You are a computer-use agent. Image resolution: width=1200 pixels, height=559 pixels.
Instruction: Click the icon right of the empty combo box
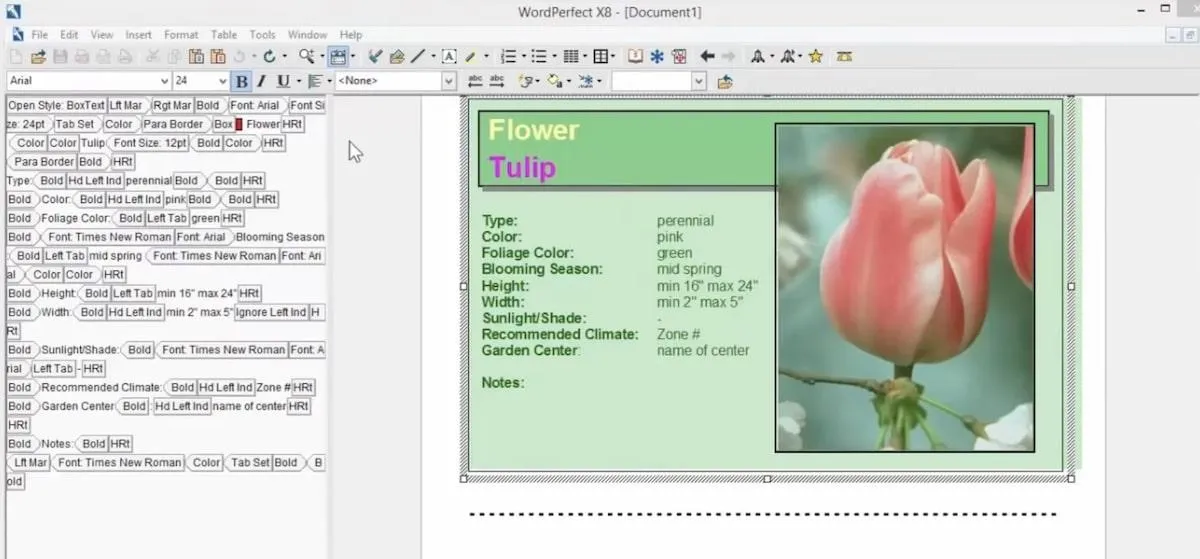(x=724, y=81)
